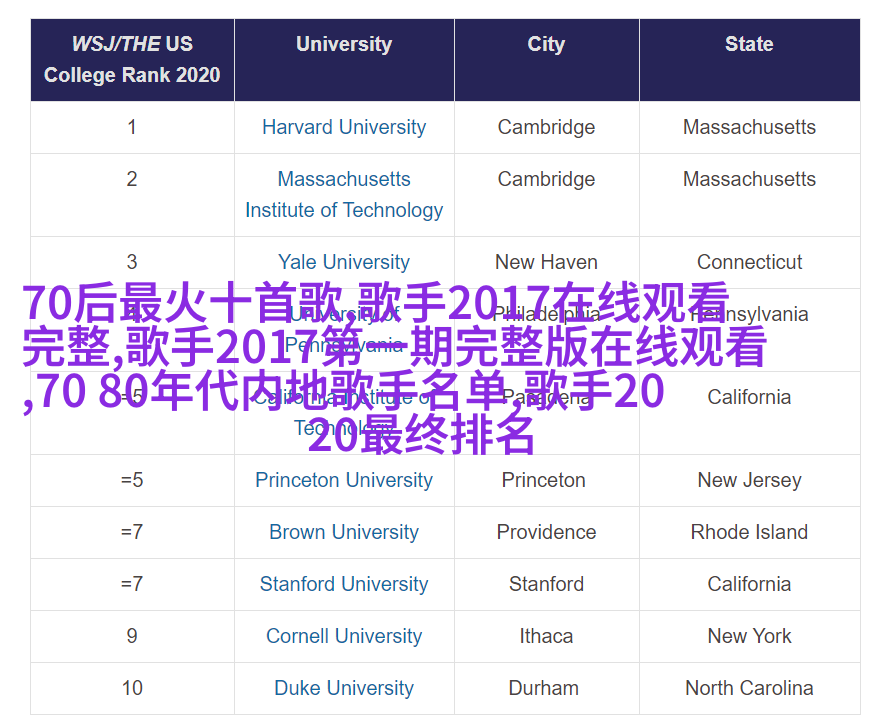The width and height of the screenshot is (878, 726).
Task: Select the 'New York' state cell
Action: pos(749,636)
